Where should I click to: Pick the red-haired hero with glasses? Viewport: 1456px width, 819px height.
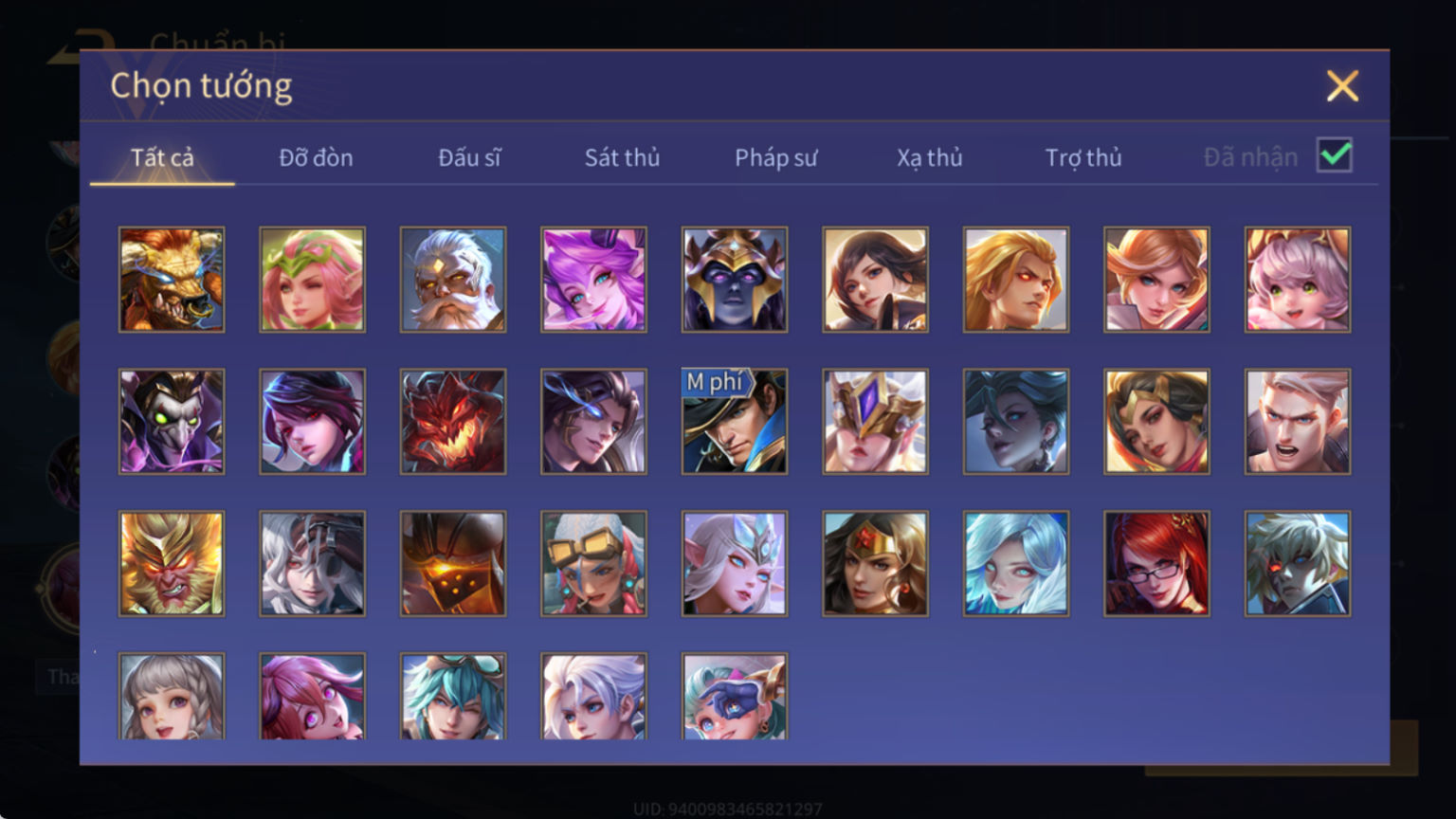pos(1156,564)
